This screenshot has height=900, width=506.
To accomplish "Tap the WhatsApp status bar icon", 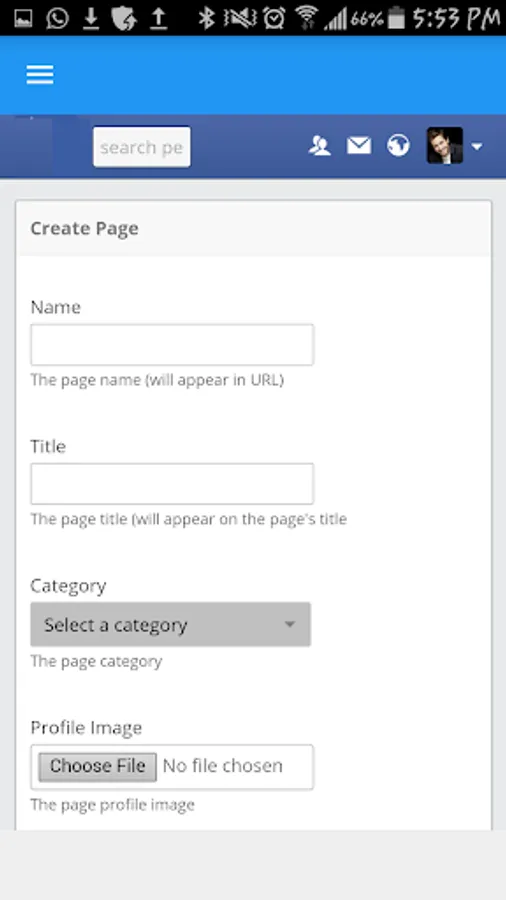I will pos(57,18).
